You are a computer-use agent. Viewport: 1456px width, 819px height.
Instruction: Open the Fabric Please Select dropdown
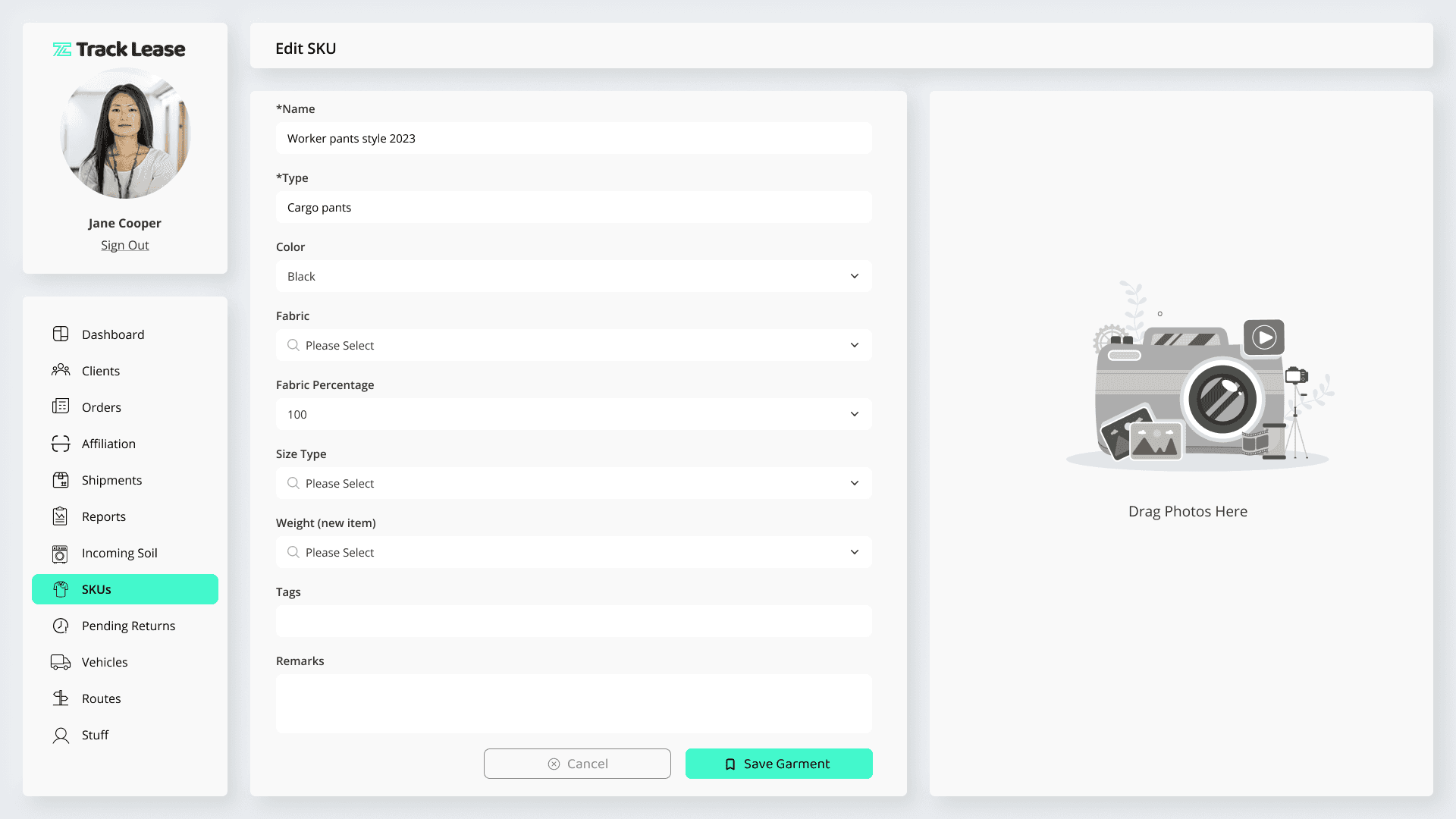[573, 346]
